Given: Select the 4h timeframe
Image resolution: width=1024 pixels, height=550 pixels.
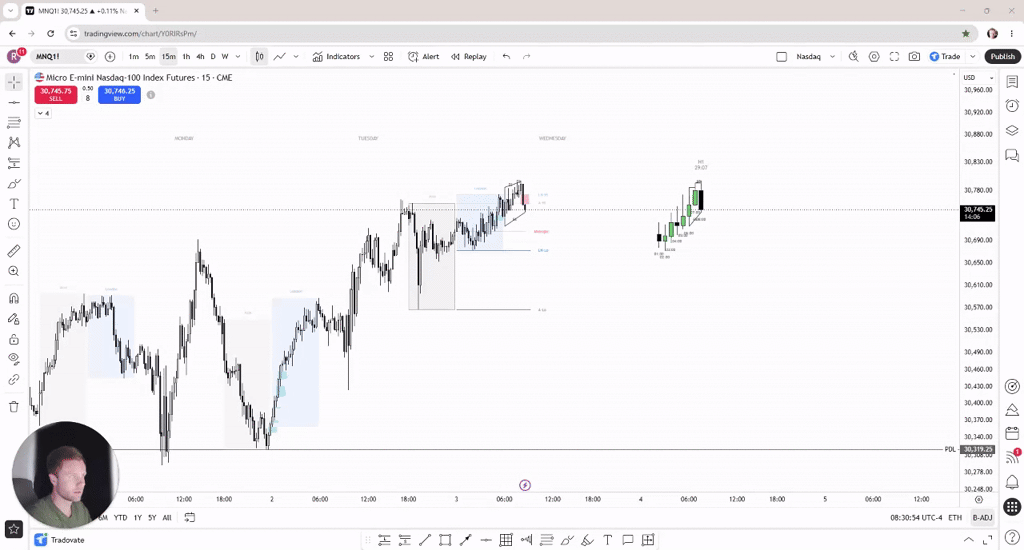Looking at the screenshot, I should pyautogui.click(x=200, y=57).
